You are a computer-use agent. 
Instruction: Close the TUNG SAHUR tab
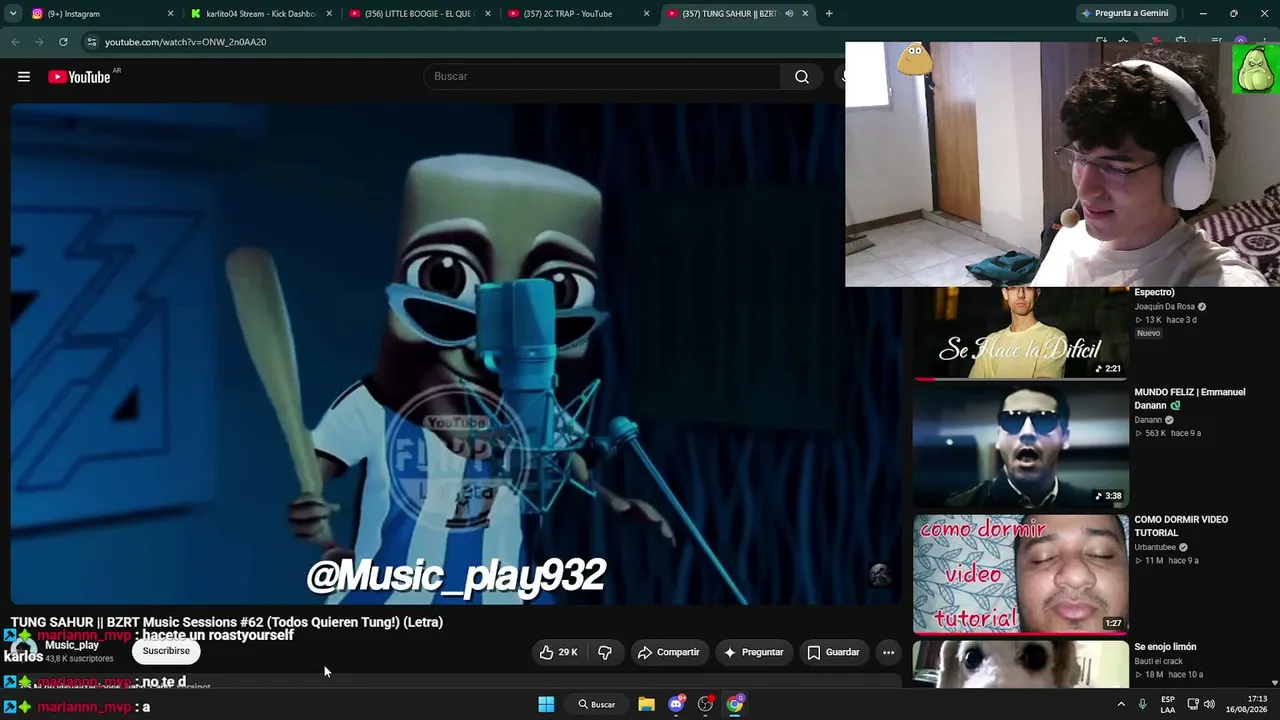[x=805, y=14]
